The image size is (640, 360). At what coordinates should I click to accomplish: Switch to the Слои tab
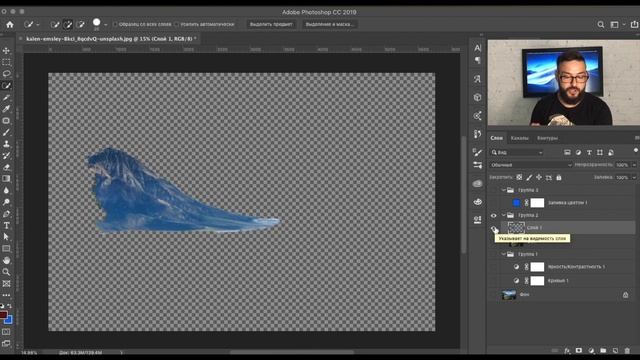coord(496,138)
